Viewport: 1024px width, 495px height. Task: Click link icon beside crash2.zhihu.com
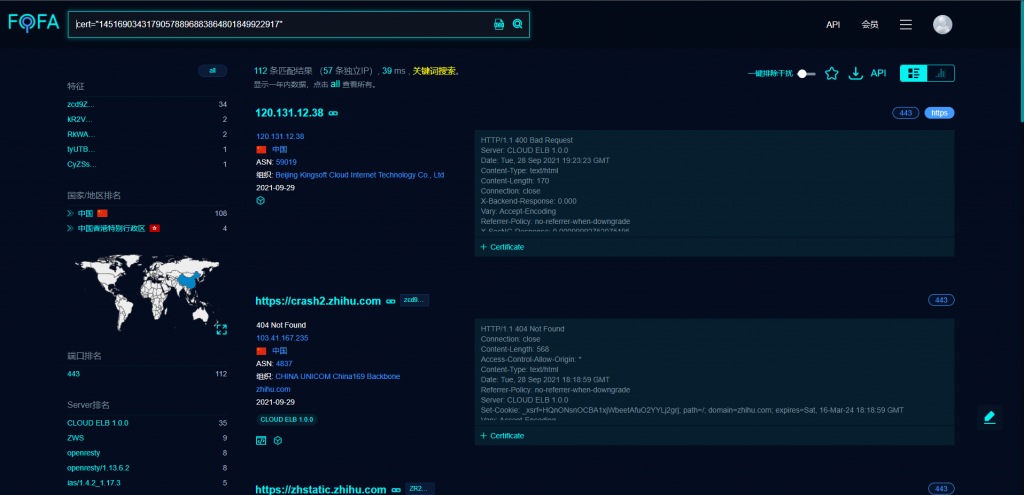click(x=391, y=301)
